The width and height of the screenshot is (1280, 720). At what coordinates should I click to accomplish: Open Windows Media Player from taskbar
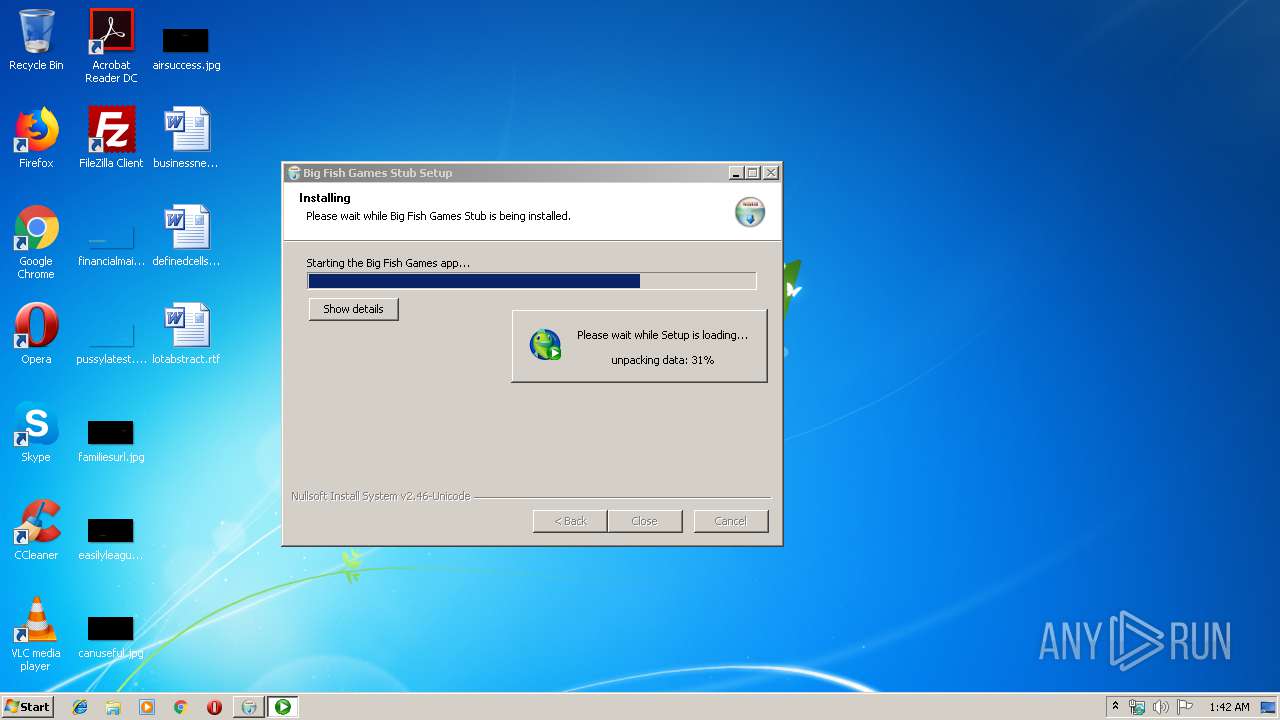pyautogui.click(x=147, y=707)
